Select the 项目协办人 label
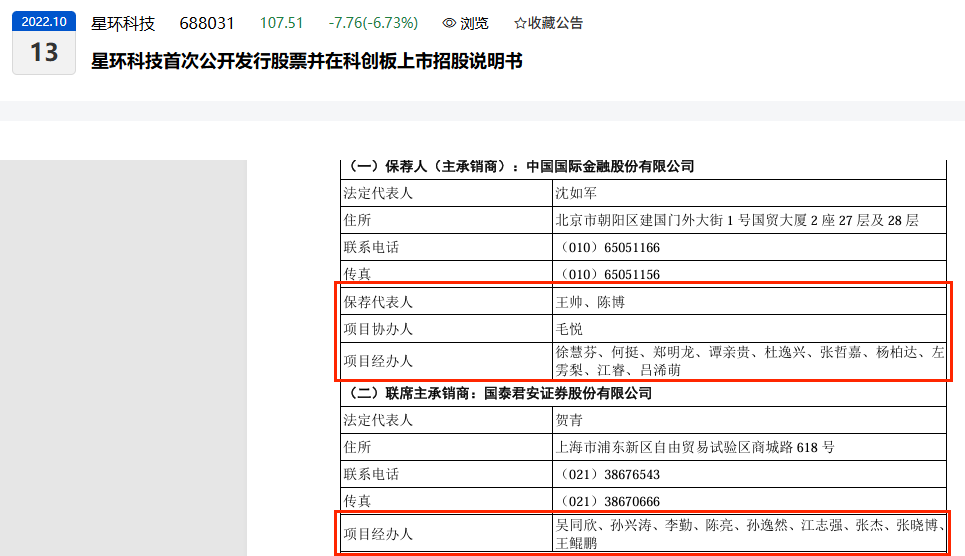The image size is (965, 556). pyautogui.click(x=378, y=329)
